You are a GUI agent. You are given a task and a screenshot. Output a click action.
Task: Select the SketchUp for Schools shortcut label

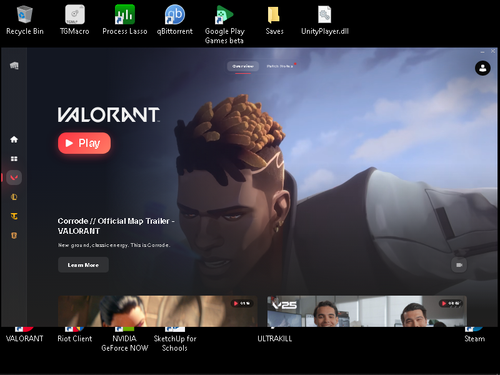[175, 343]
